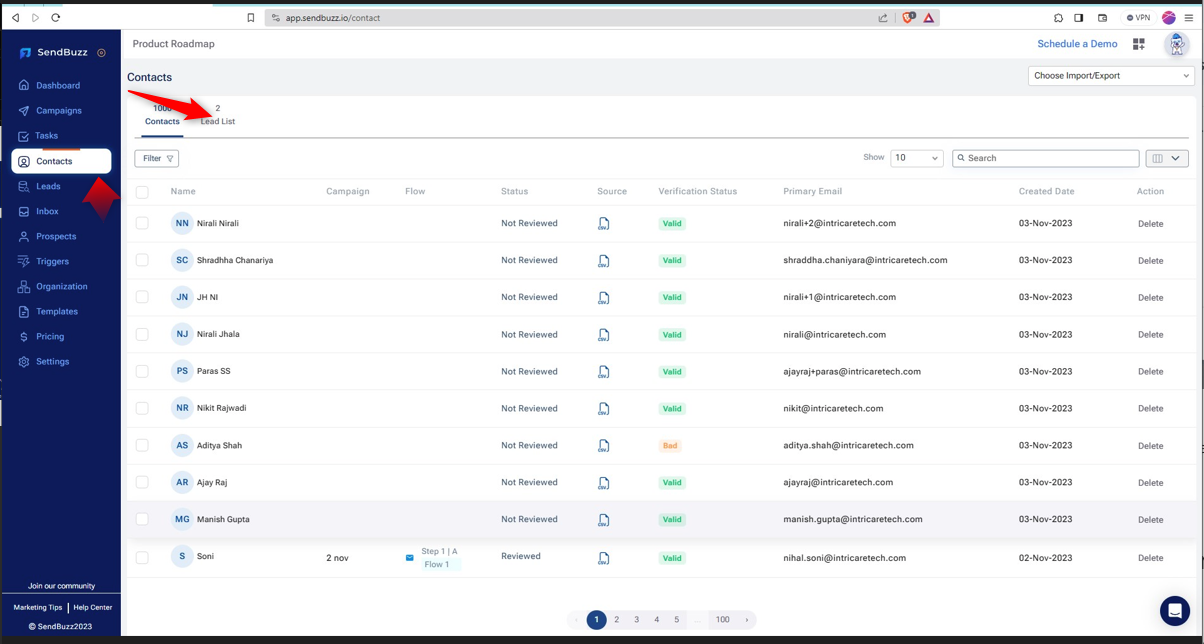Select the Contacts tab
1204x644 pixels.
[x=162, y=115]
